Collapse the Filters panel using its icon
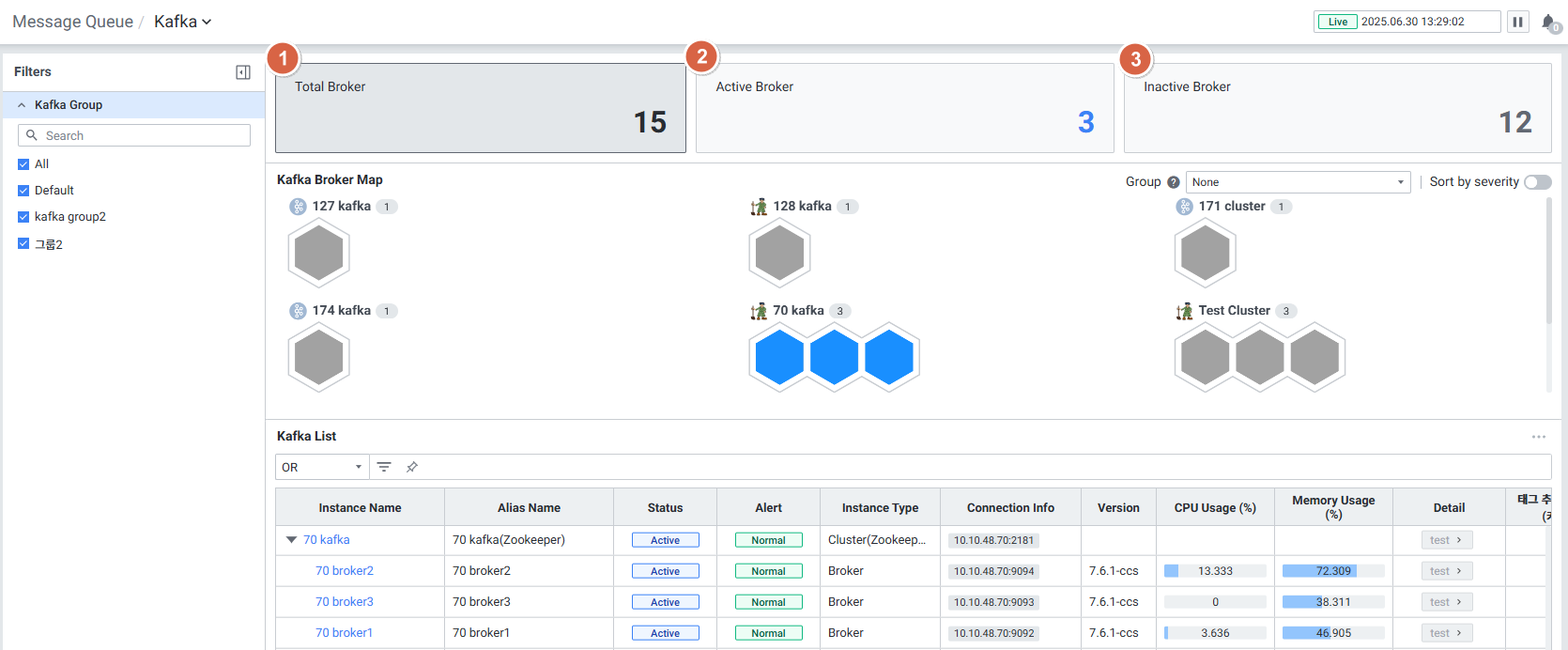 pyautogui.click(x=243, y=72)
